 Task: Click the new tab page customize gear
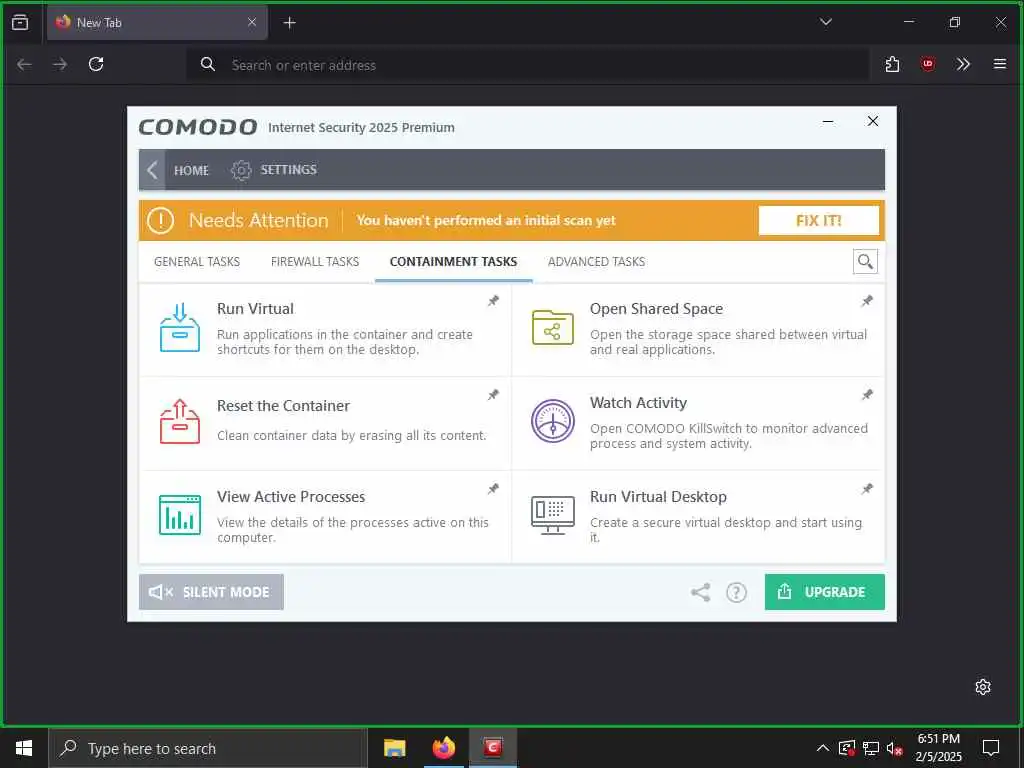[x=982, y=687]
